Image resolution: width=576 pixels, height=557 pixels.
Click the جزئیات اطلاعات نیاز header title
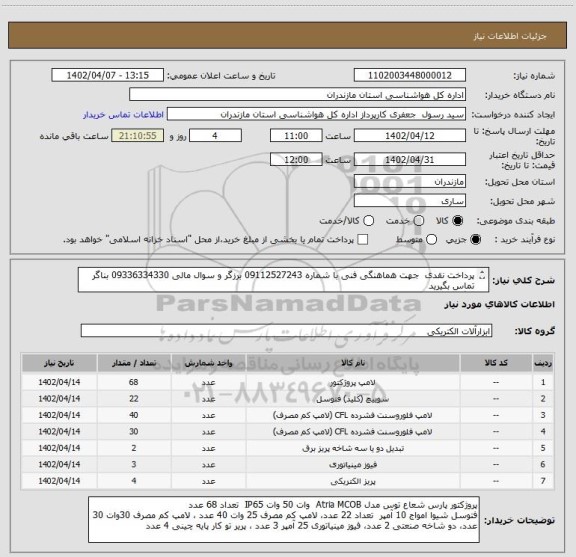click(510, 36)
